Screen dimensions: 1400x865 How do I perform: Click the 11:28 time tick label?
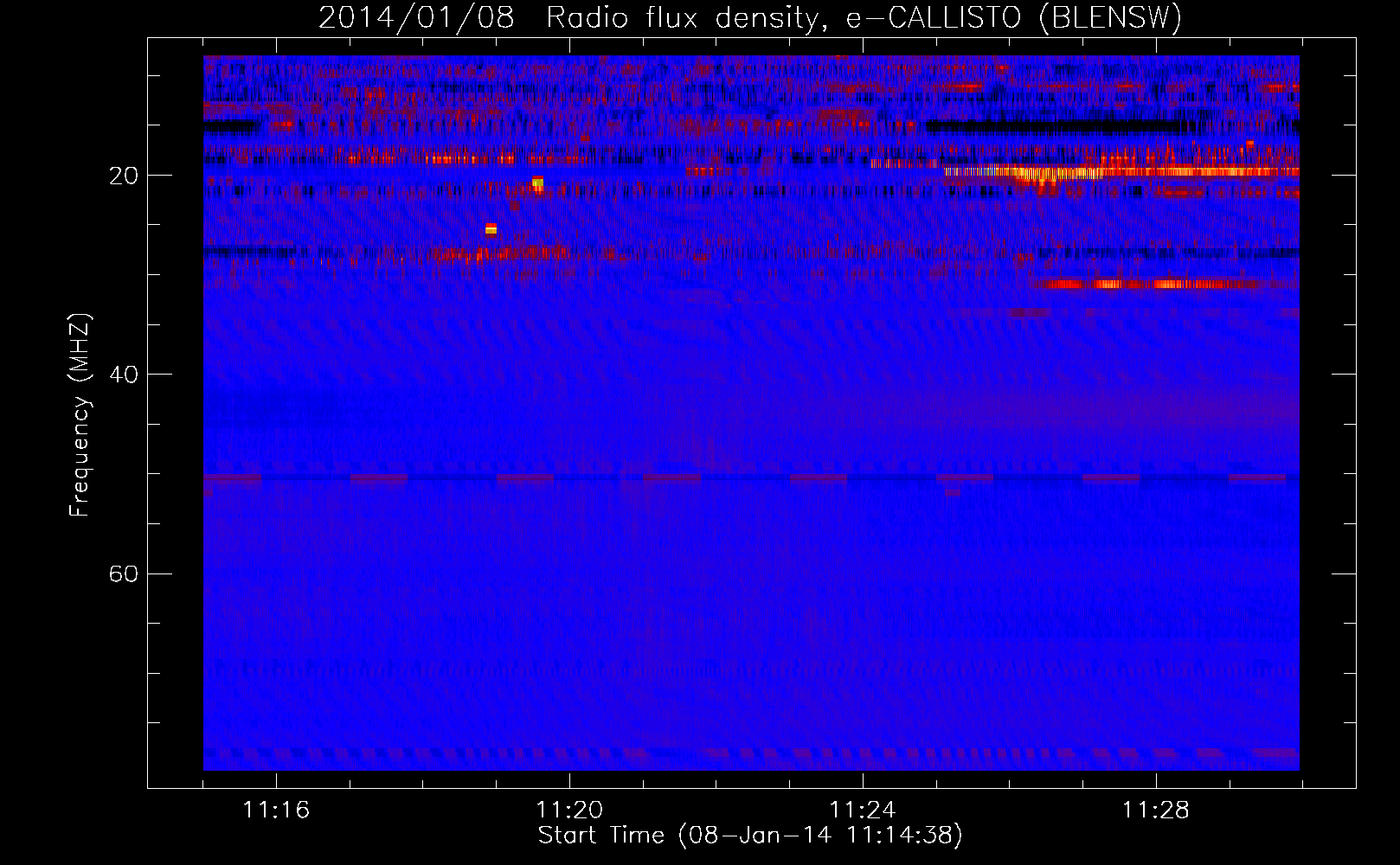1156,811
